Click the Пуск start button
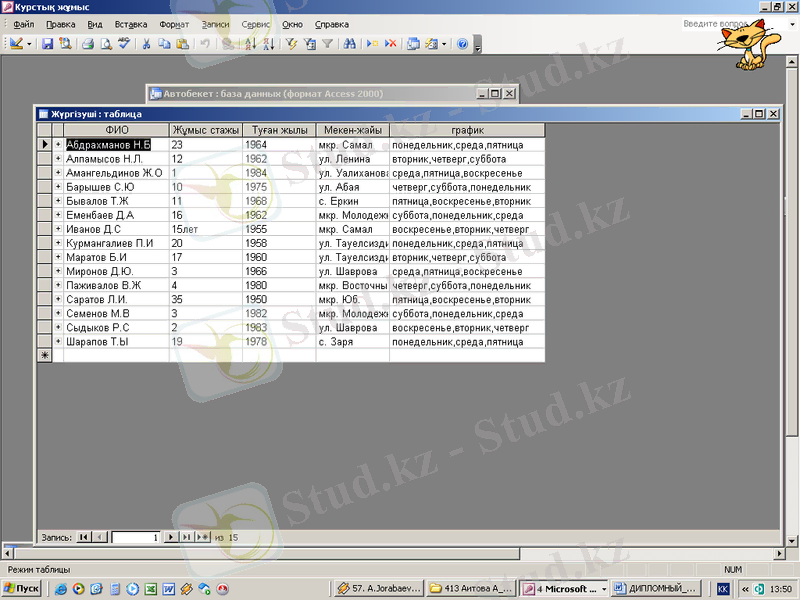This screenshot has width=800, height=600. point(22,589)
